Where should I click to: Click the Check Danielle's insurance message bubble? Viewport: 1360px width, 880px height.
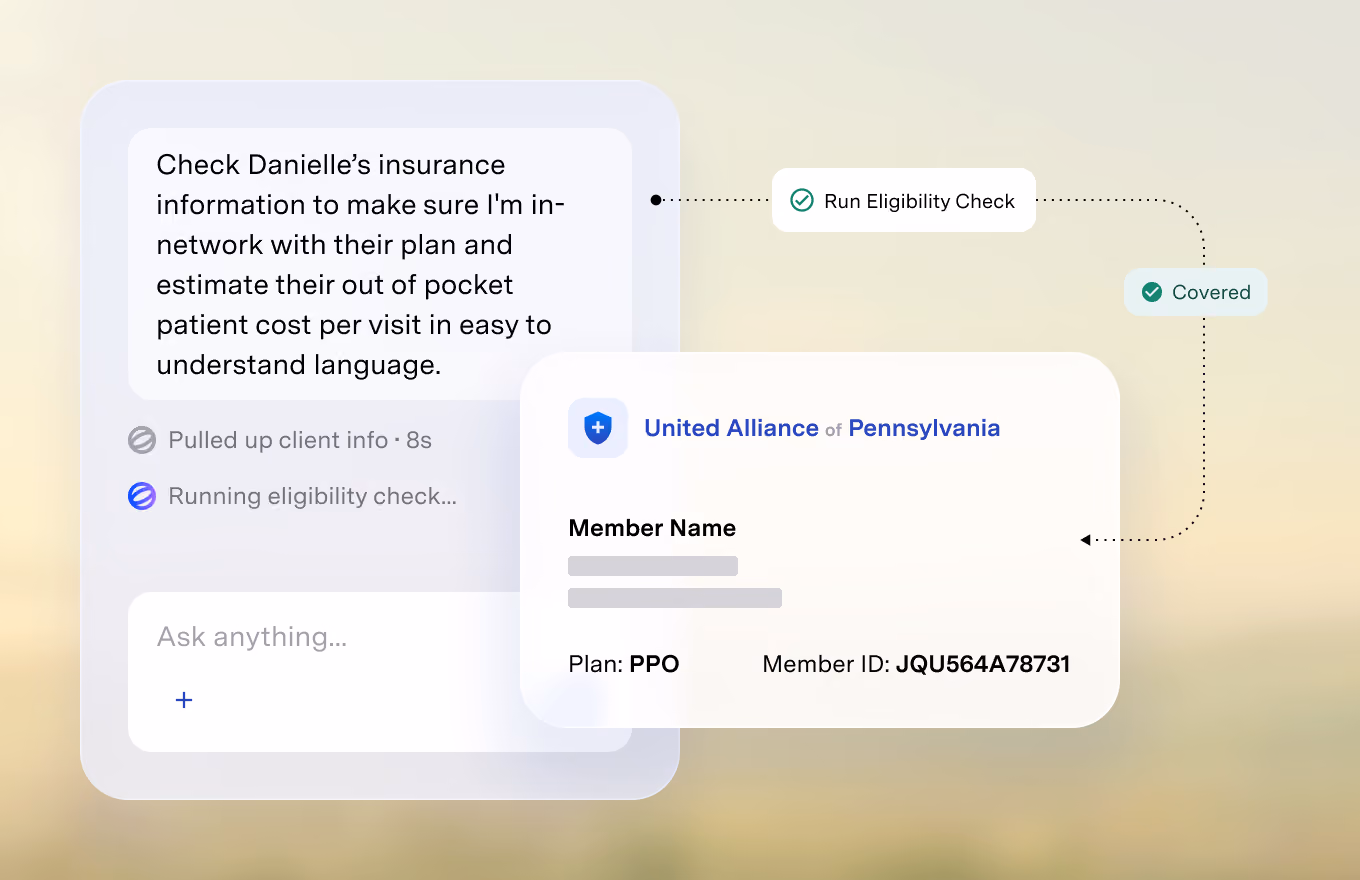[380, 264]
